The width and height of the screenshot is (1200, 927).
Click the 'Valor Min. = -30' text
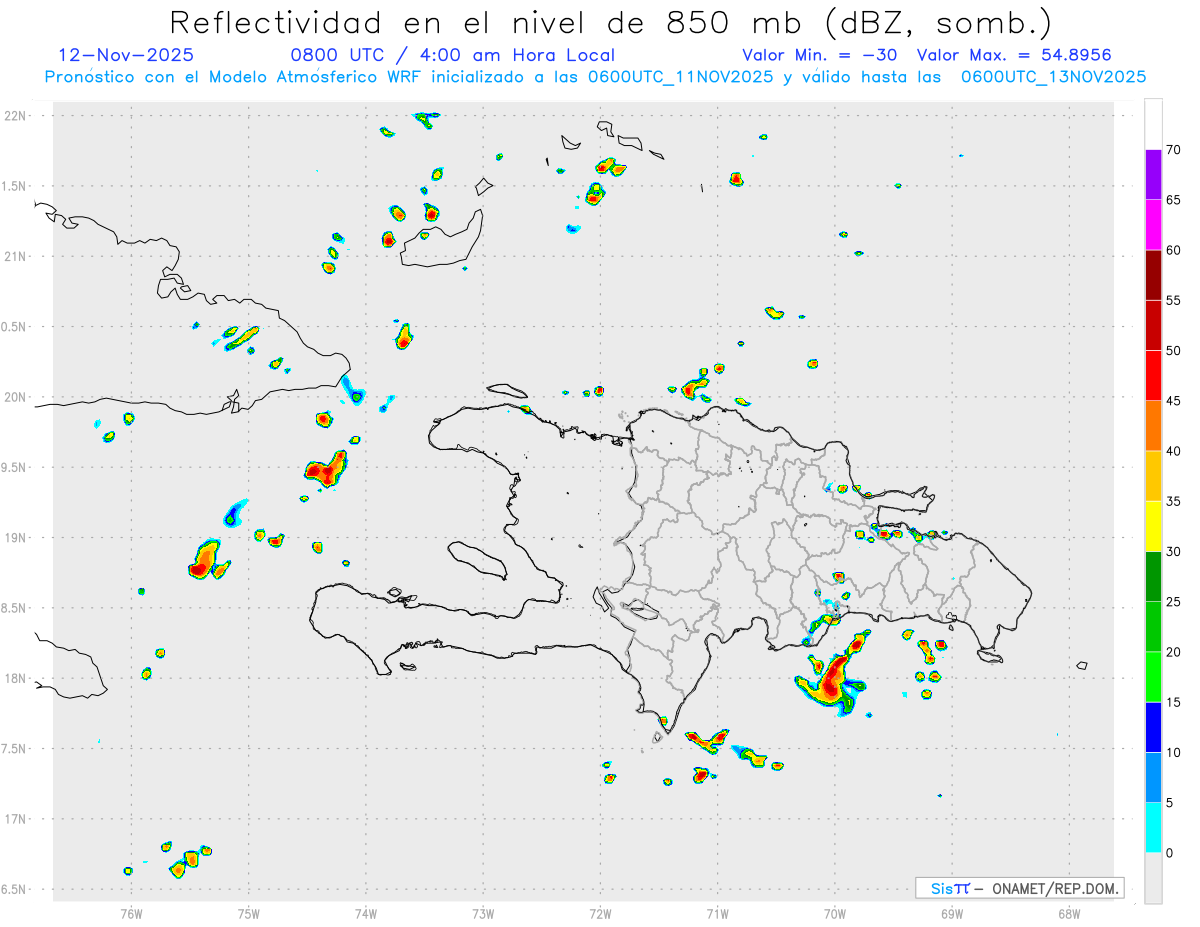819,55
